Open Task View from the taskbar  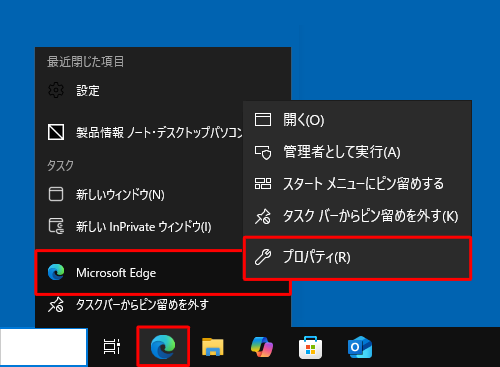(112, 347)
